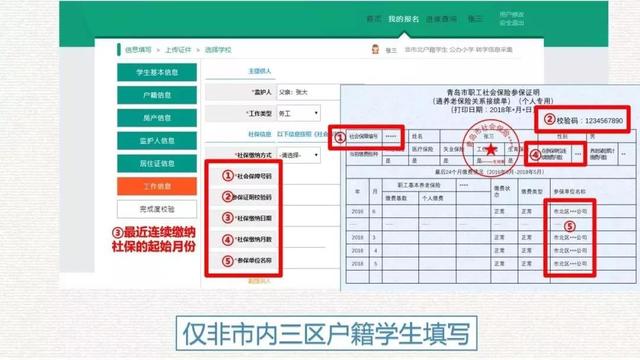
Task: Click circled number ⑤ 参保单位名称 marker
Action: pyautogui.click(x=228, y=260)
